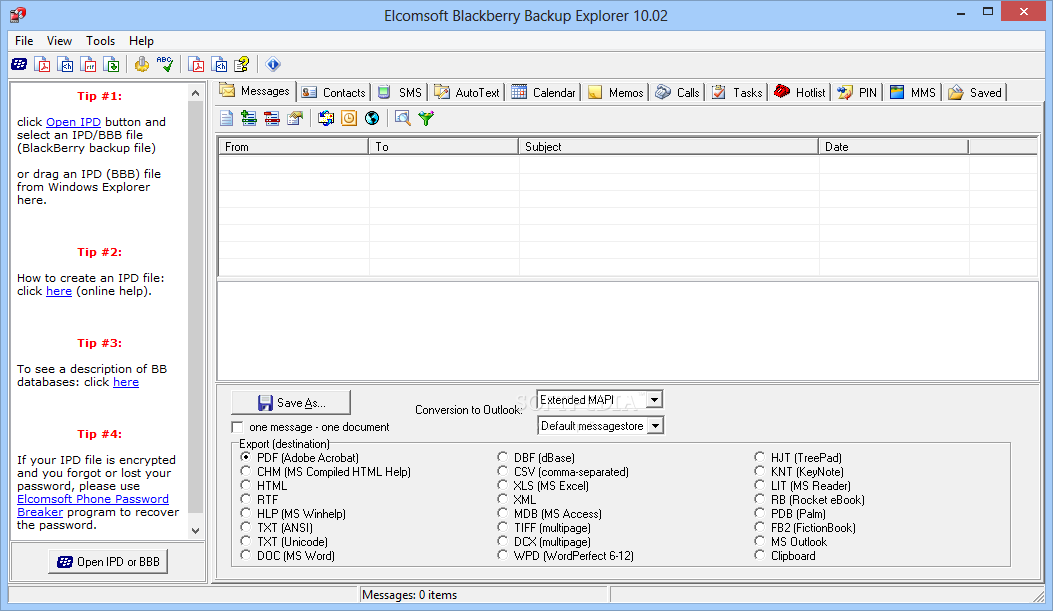Viewport: 1053px width, 611px height.
Task: Click the Save As... button
Action: point(291,402)
